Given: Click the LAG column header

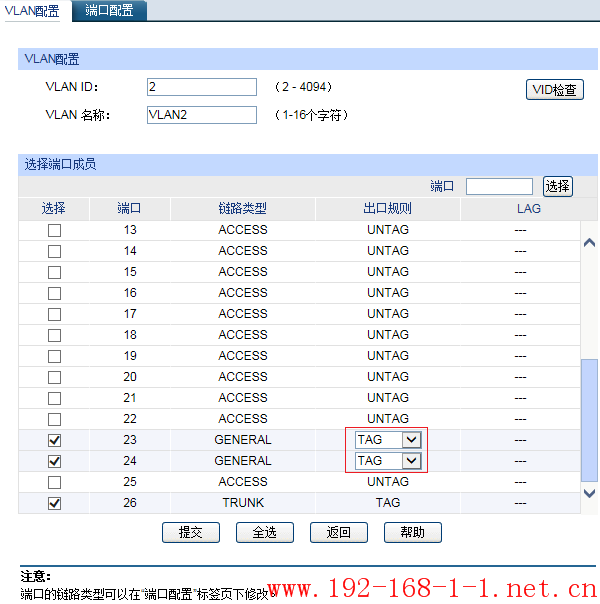Looking at the screenshot, I should coord(529,209).
